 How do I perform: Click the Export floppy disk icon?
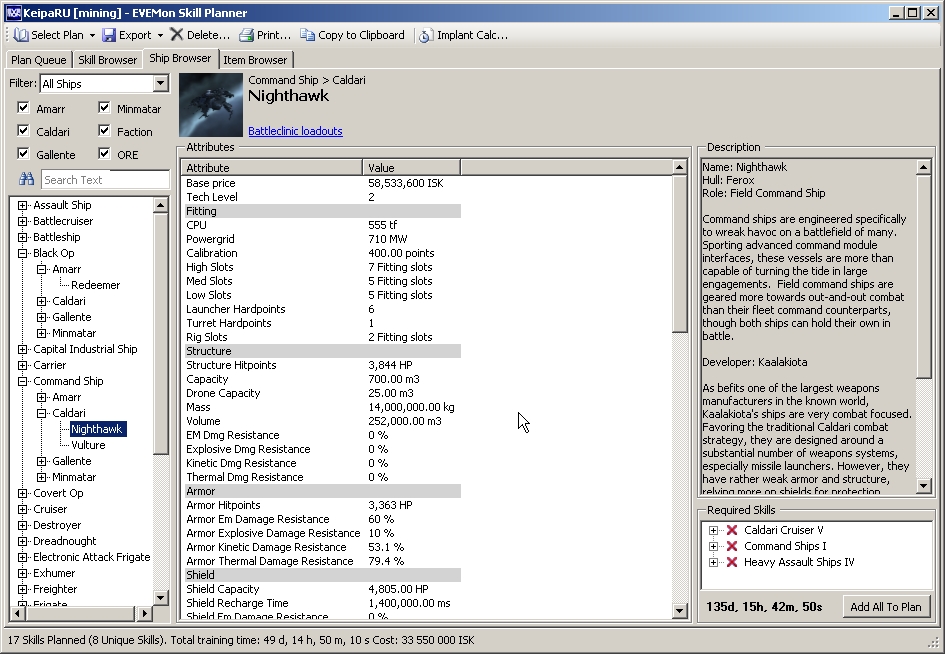(109, 35)
